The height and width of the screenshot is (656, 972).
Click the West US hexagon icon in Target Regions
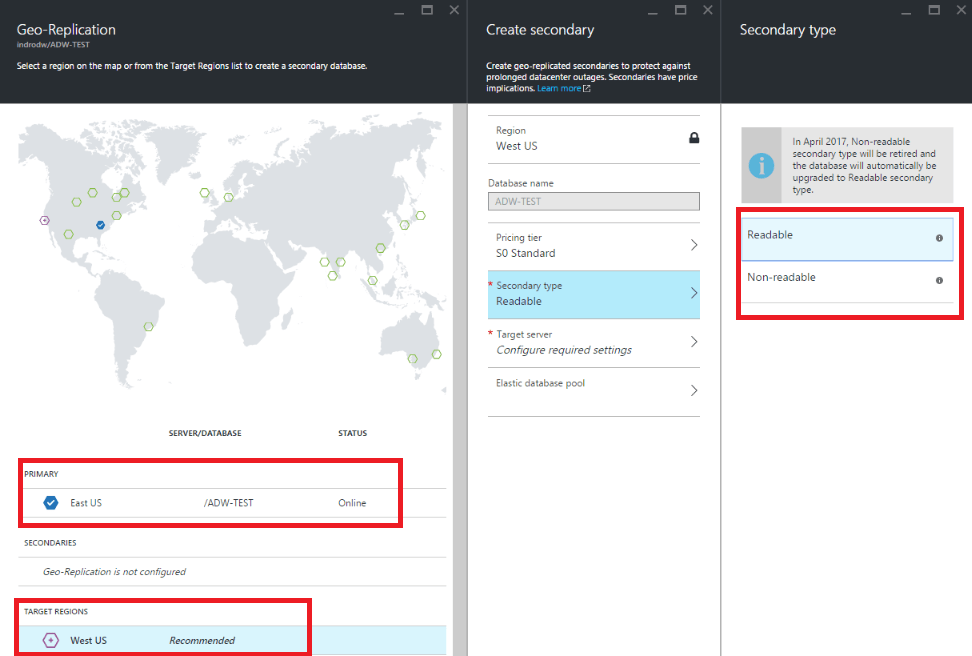tap(51, 640)
